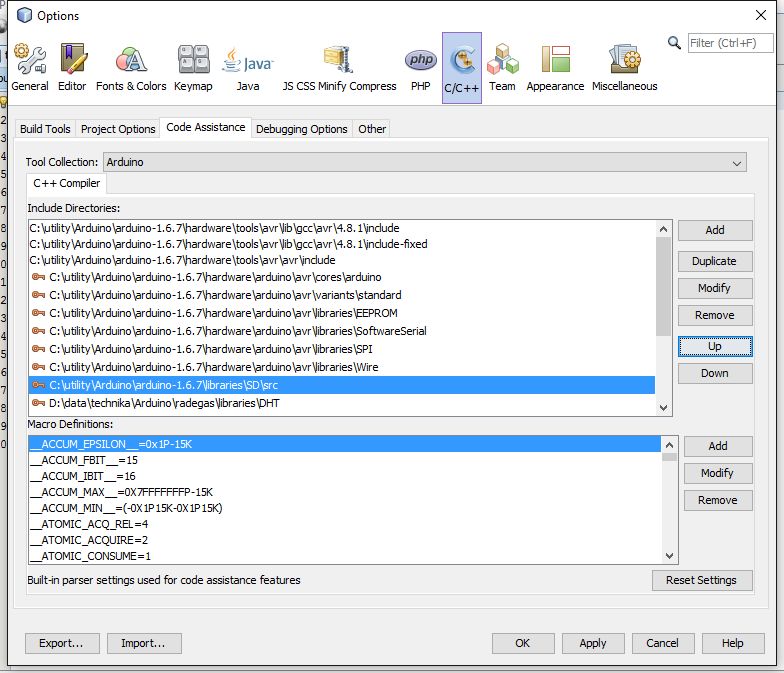Remove the selected macro definition
The height and width of the screenshot is (673, 784).
click(x=718, y=500)
